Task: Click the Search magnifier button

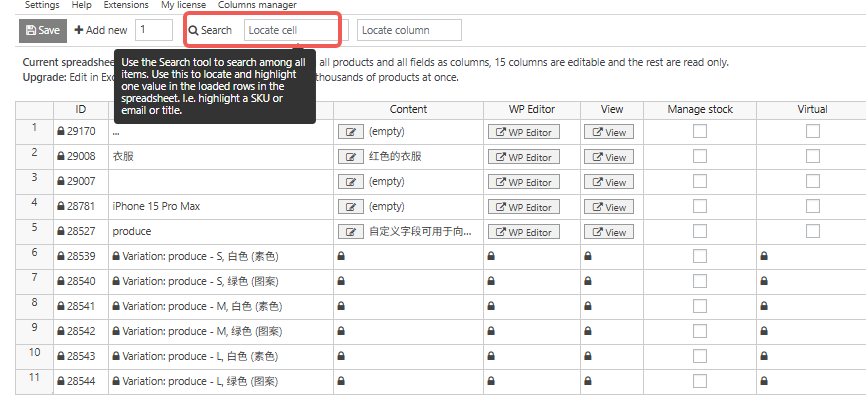Action: click(x=211, y=30)
